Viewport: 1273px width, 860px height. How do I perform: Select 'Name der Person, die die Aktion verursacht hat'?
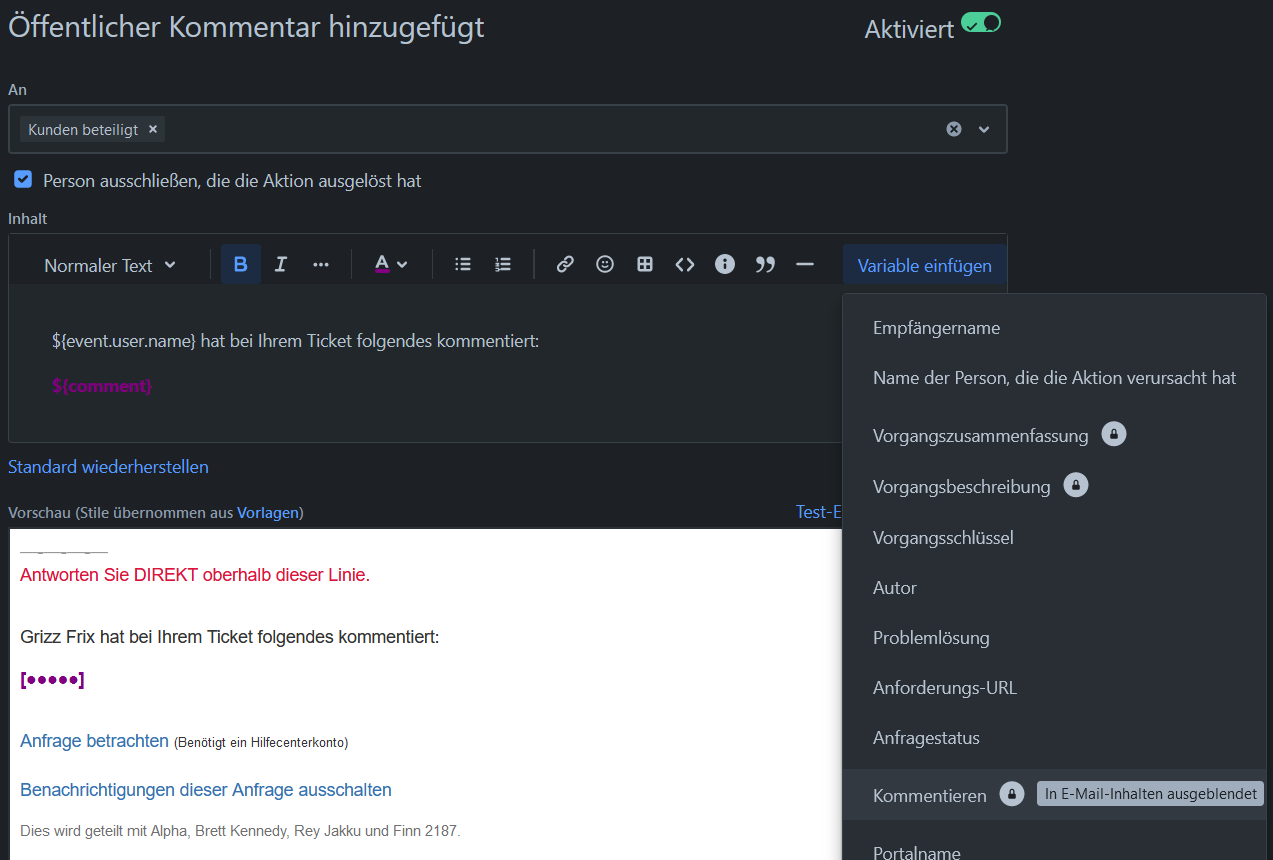tap(1055, 378)
